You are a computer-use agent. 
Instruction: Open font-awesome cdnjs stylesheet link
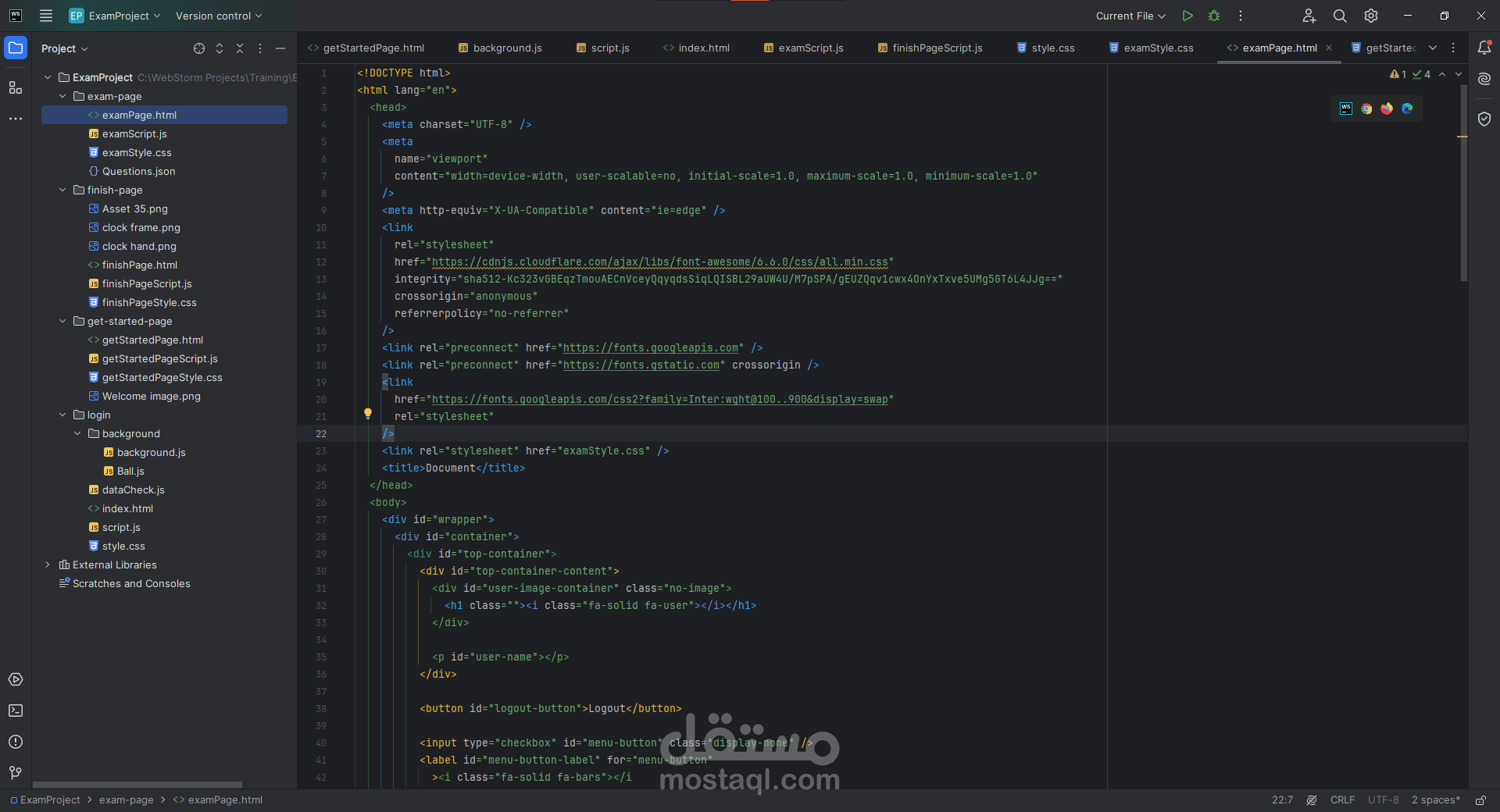[x=660, y=262]
